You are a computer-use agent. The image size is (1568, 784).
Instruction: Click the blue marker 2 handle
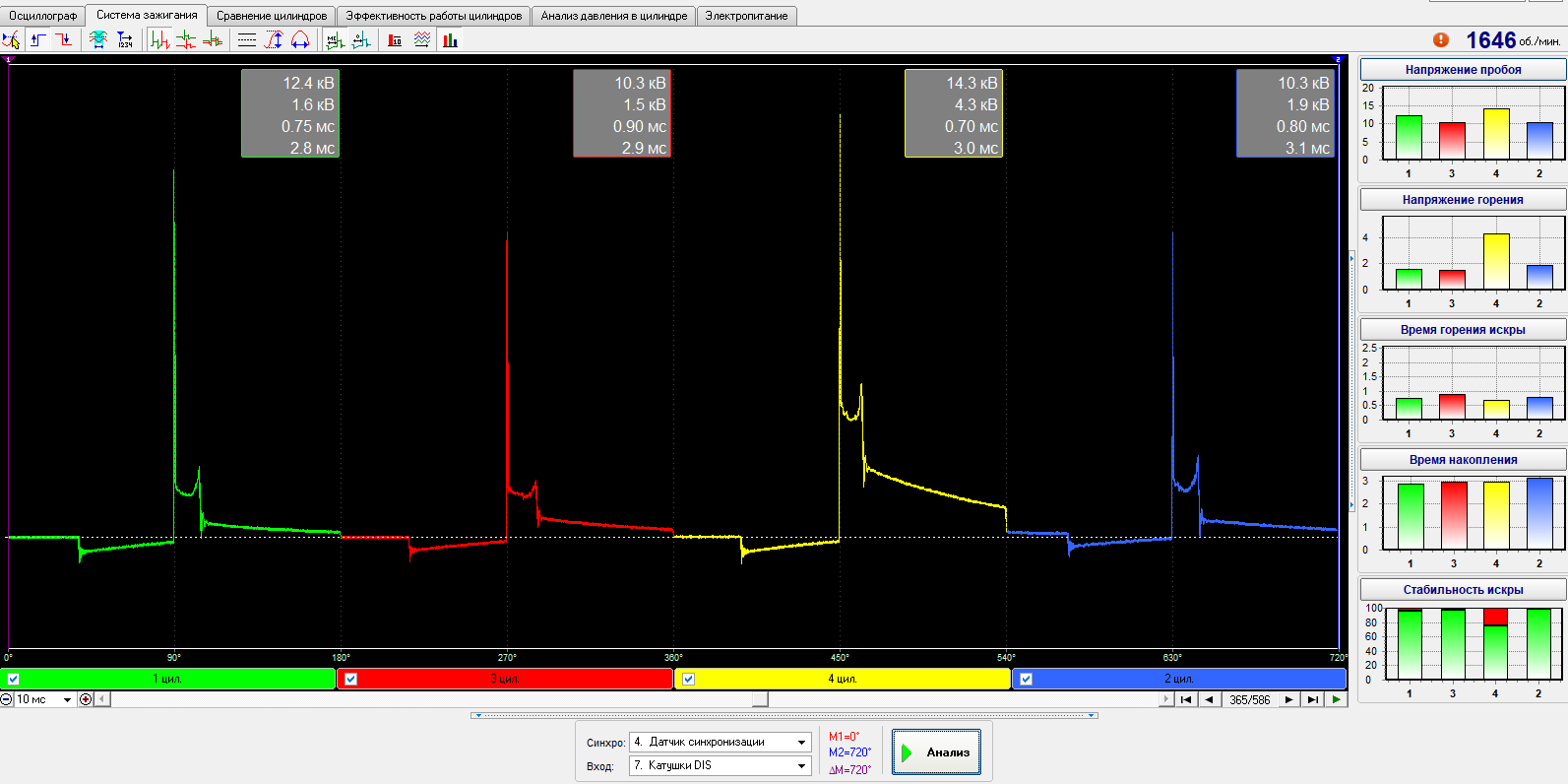click(1338, 59)
